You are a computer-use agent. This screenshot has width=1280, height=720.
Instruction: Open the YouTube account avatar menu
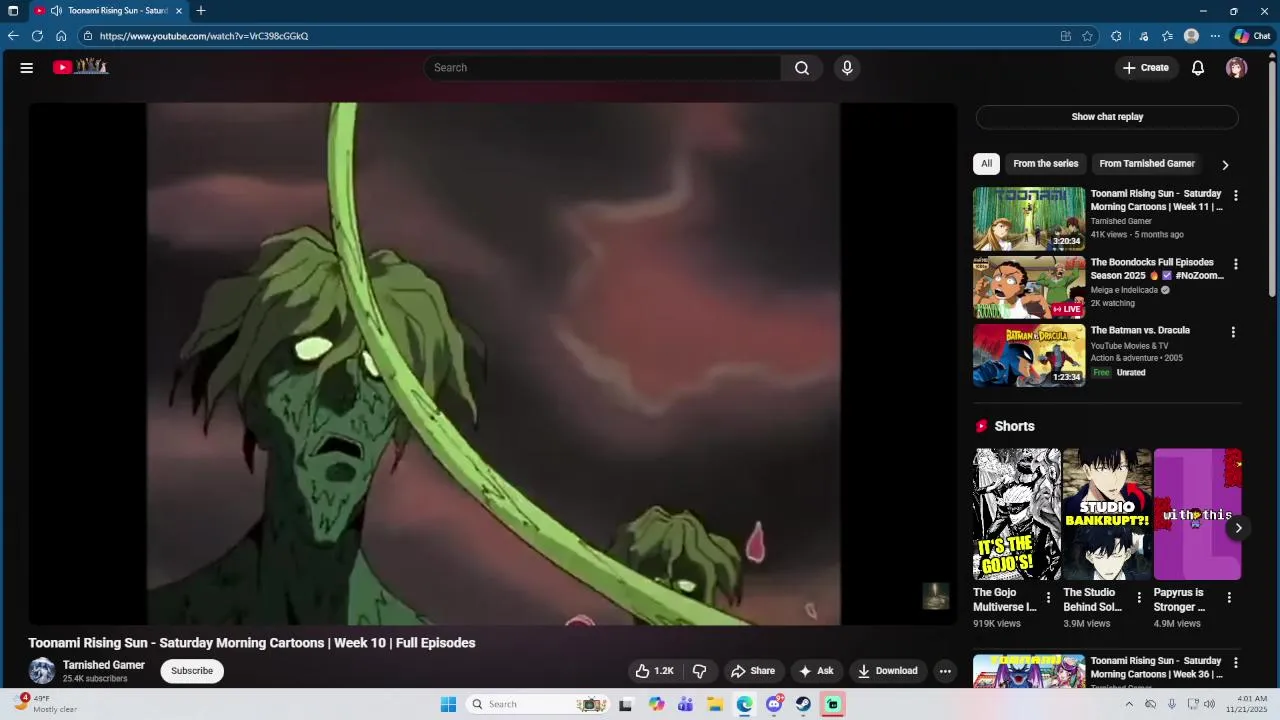pos(1237,68)
